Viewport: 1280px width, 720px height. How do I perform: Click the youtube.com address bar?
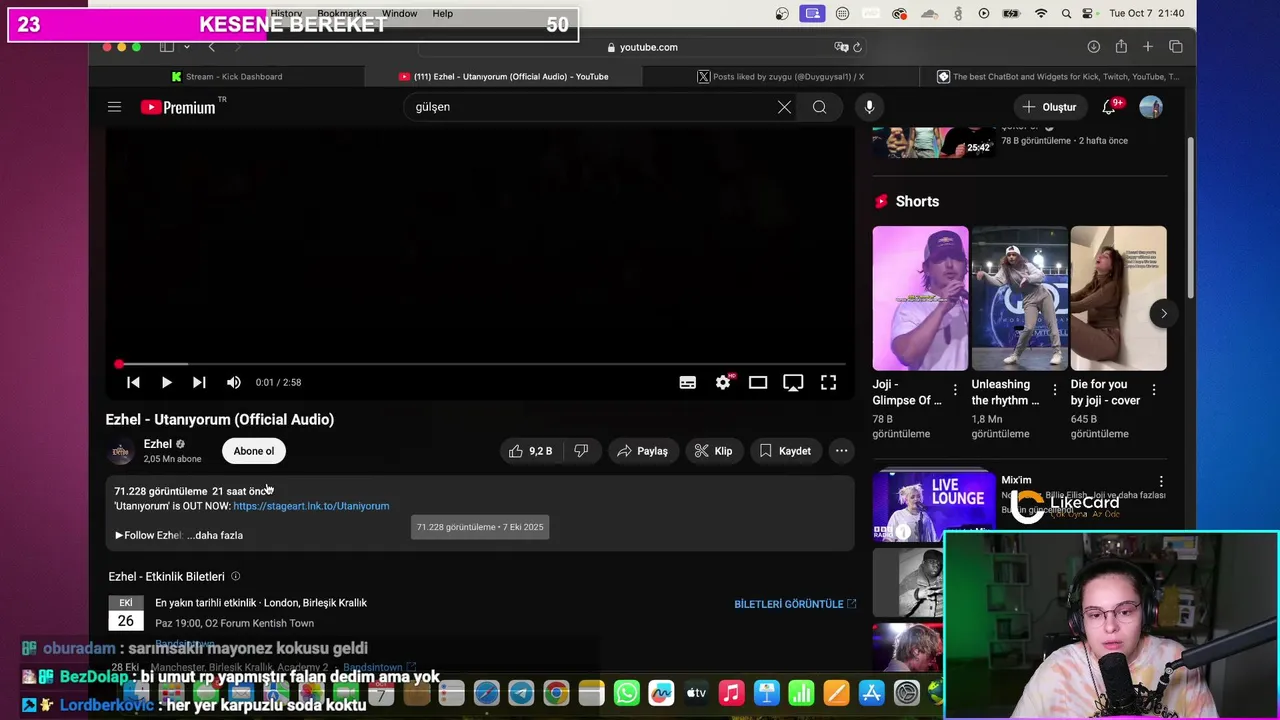click(642, 47)
